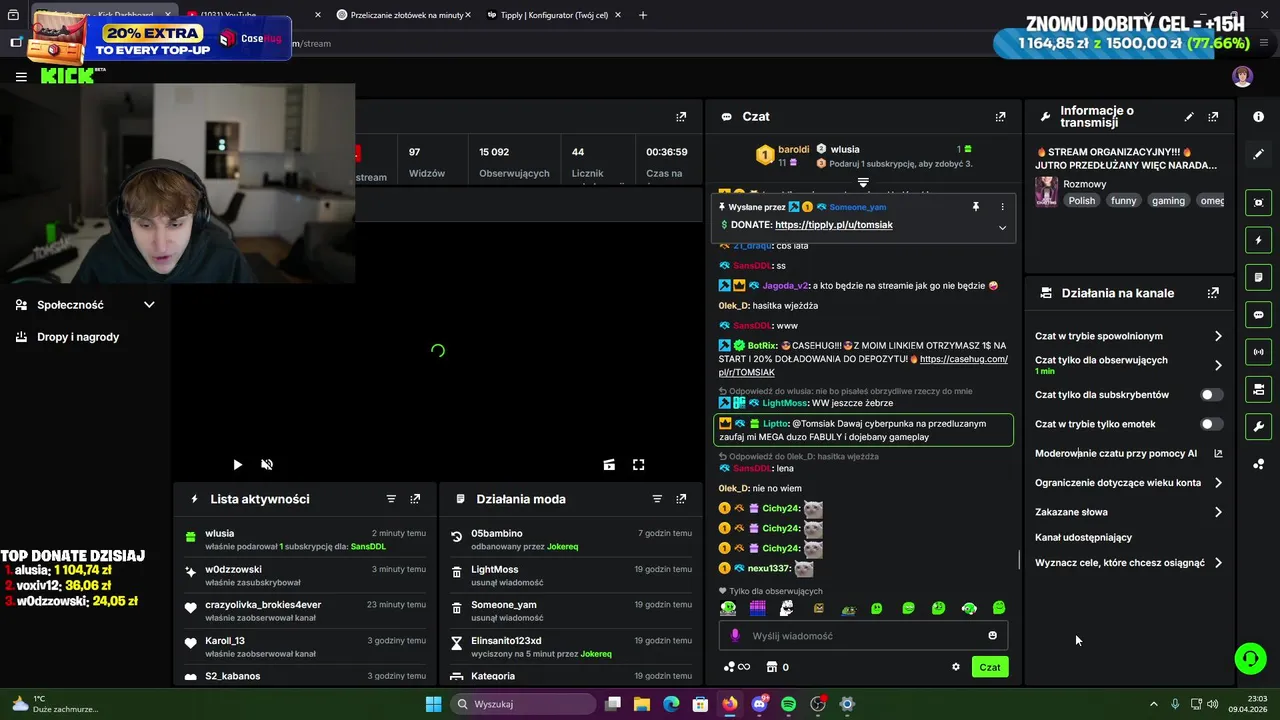Expand the pinned message chevron
The height and width of the screenshot is (720, 1280).
coord(1002,227)
